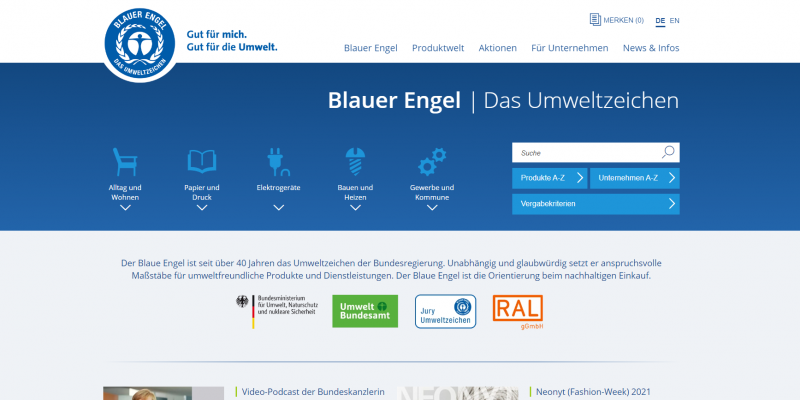Click the search magnifier icon
Image resolution: width=800 pixels, height=400 pixels.
pos(668,152)
